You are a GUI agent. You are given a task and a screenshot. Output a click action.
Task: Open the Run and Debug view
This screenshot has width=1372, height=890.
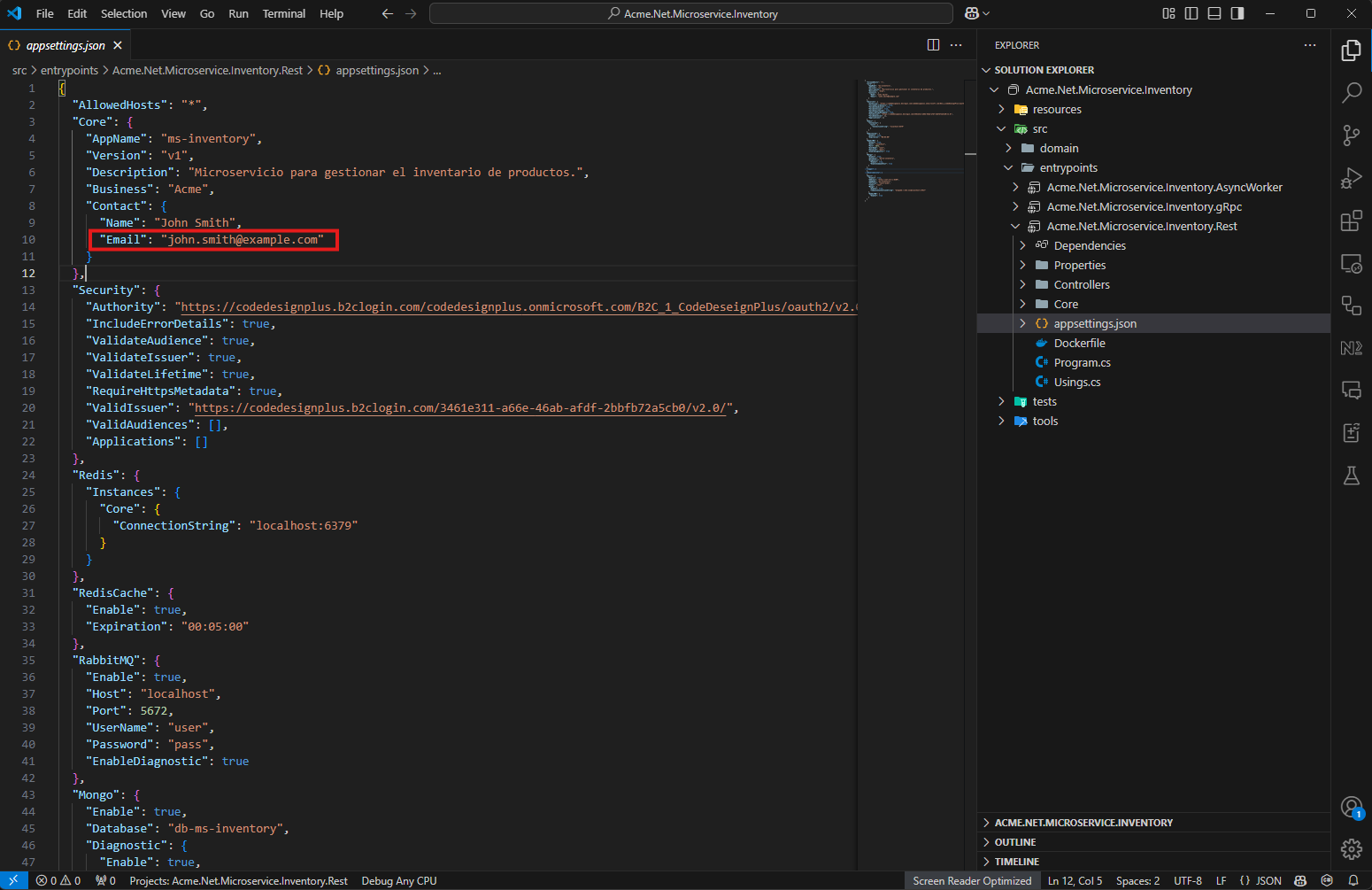pyautogui.click(x=1351, y=178)
